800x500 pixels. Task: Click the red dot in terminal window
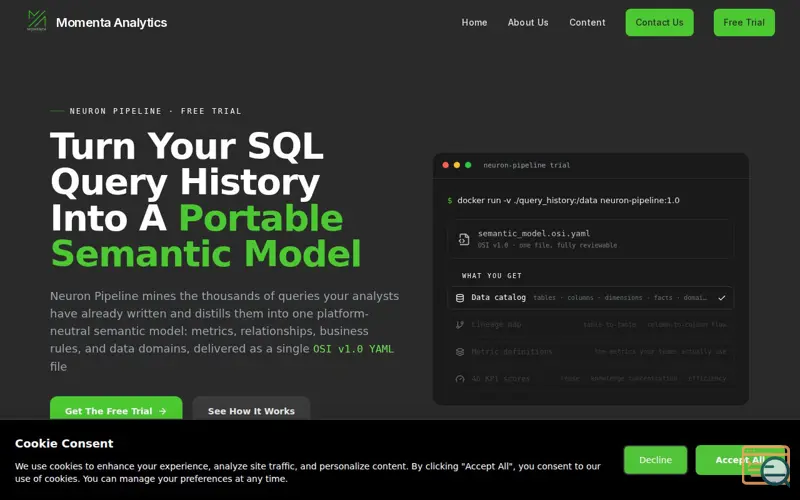coord(445,165)
